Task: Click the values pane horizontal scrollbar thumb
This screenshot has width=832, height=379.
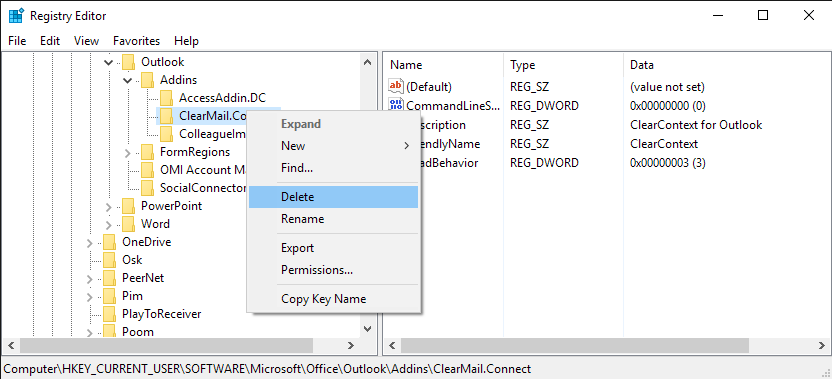Action: click(575, 346)
